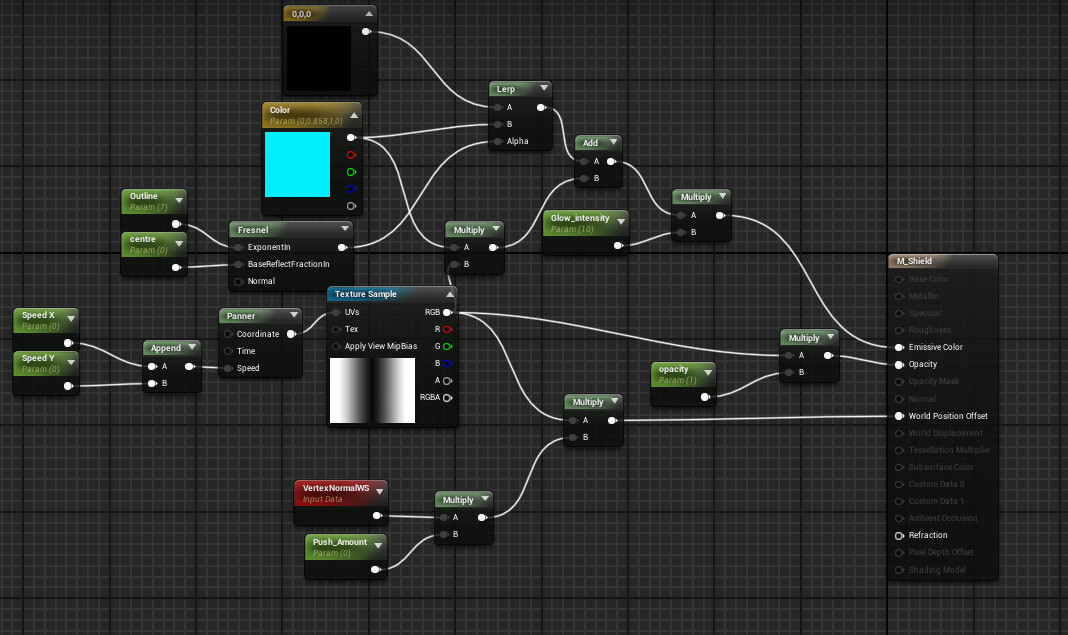Expand the Speed X node arrow

71,319
